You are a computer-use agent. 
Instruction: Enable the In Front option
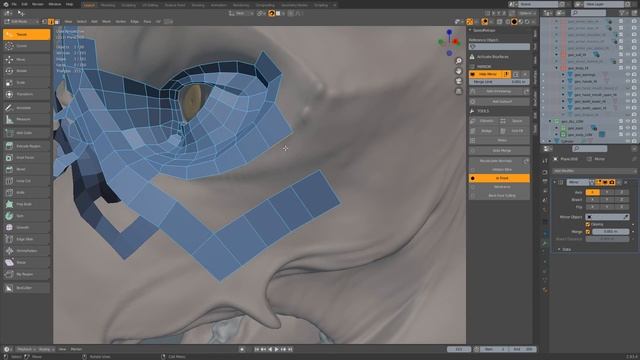coord(499,178)
